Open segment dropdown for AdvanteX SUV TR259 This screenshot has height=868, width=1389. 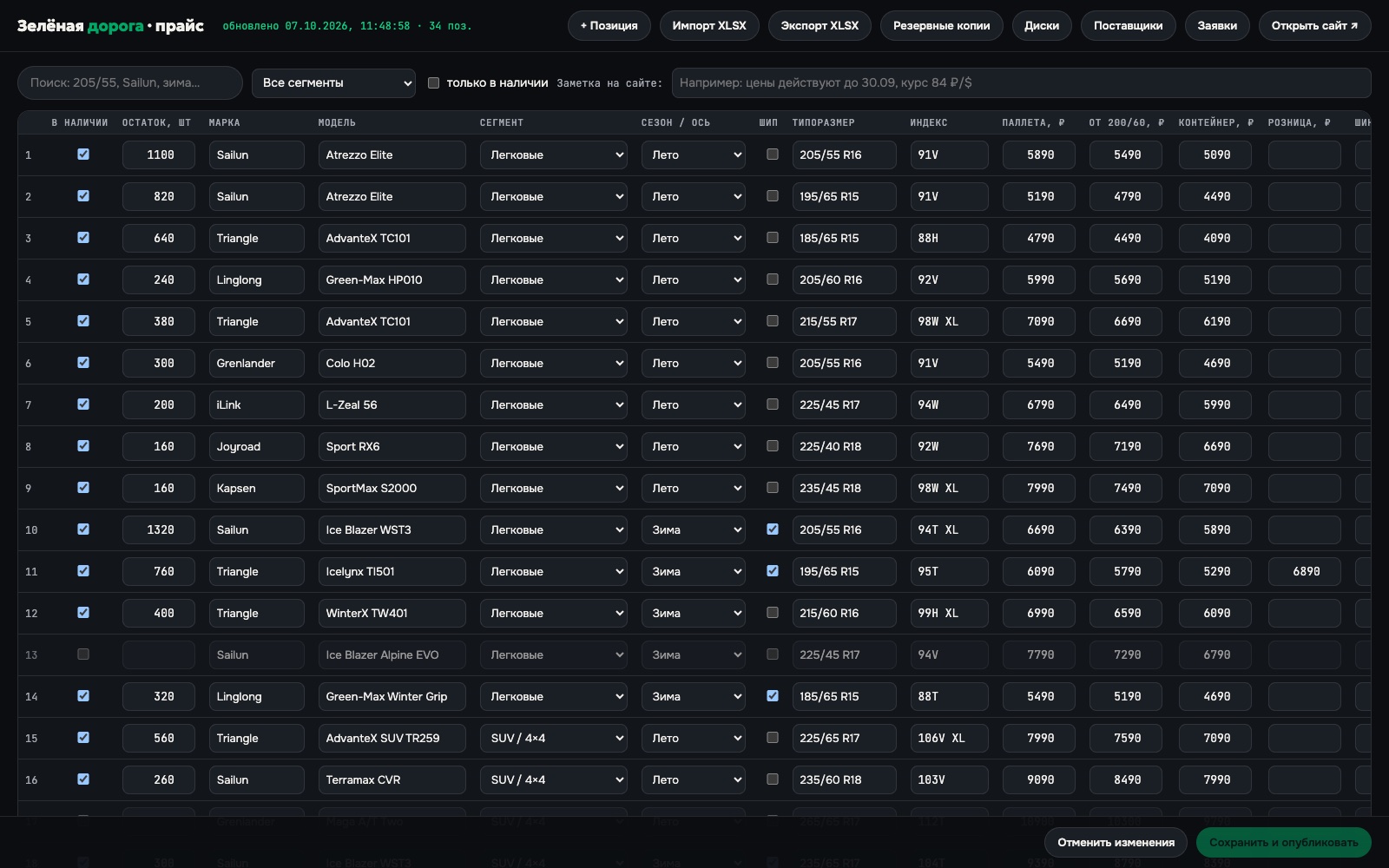[x=554, y=738]
